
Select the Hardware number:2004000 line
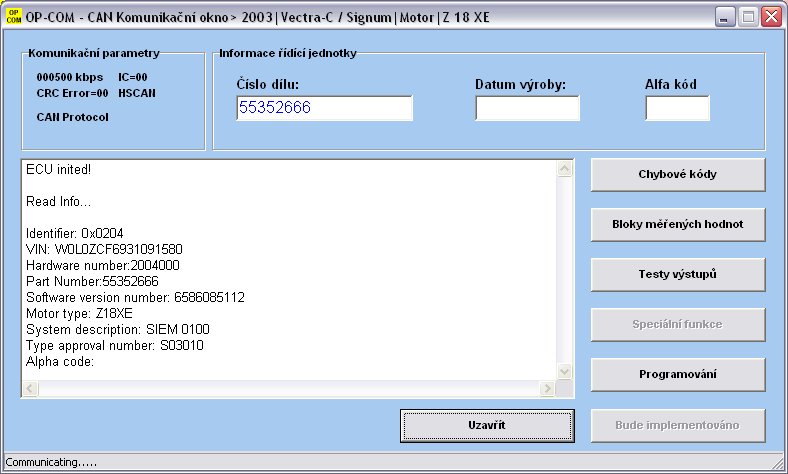(103, 265)
